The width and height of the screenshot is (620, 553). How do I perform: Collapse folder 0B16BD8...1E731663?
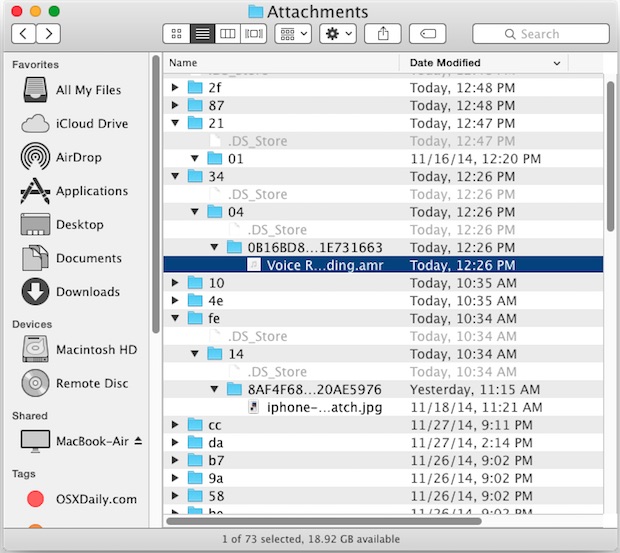[x=214, y=247]
